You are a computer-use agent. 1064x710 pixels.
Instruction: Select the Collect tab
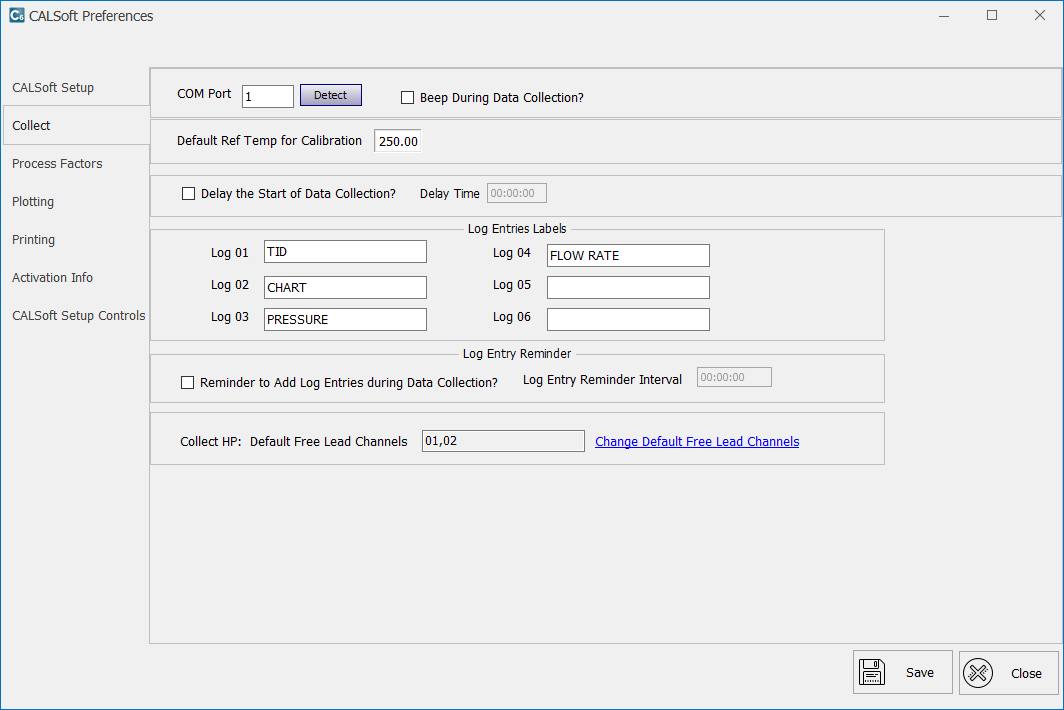[77, 126]
